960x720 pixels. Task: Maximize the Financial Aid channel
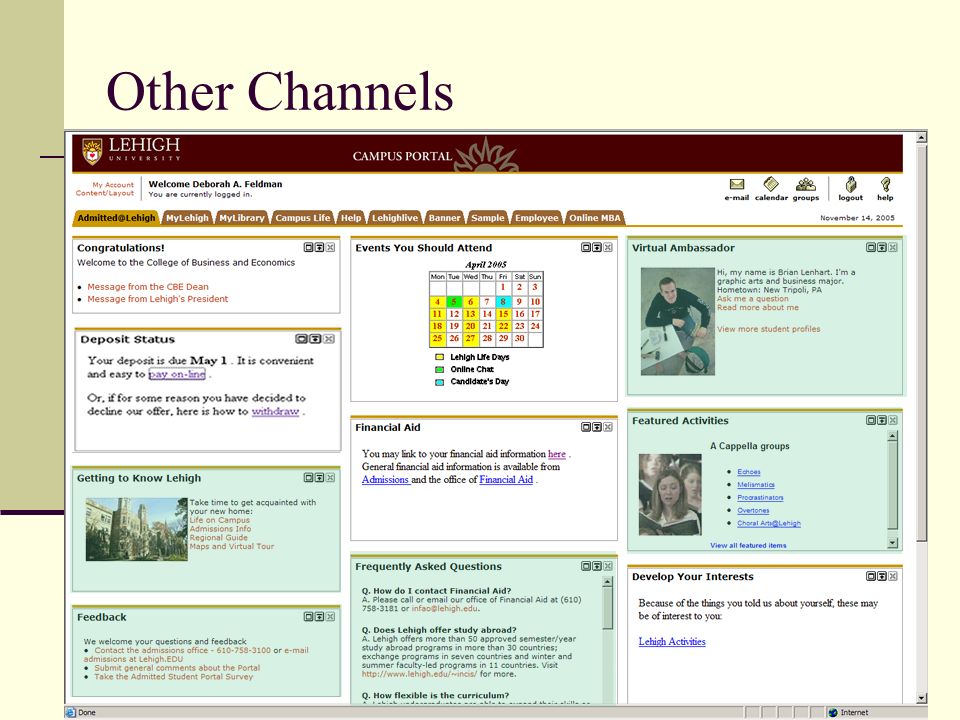586,427
